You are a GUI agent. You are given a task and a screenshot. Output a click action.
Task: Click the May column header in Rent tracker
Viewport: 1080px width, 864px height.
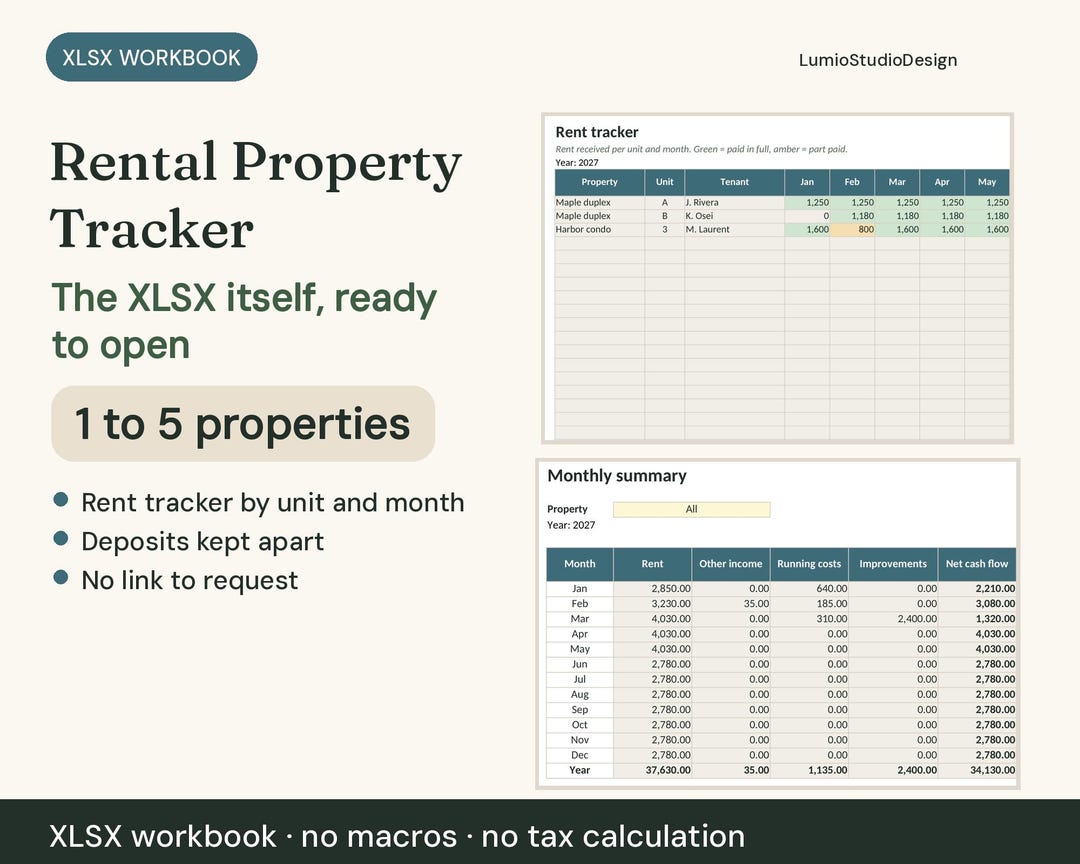click(x=987, y=182)
